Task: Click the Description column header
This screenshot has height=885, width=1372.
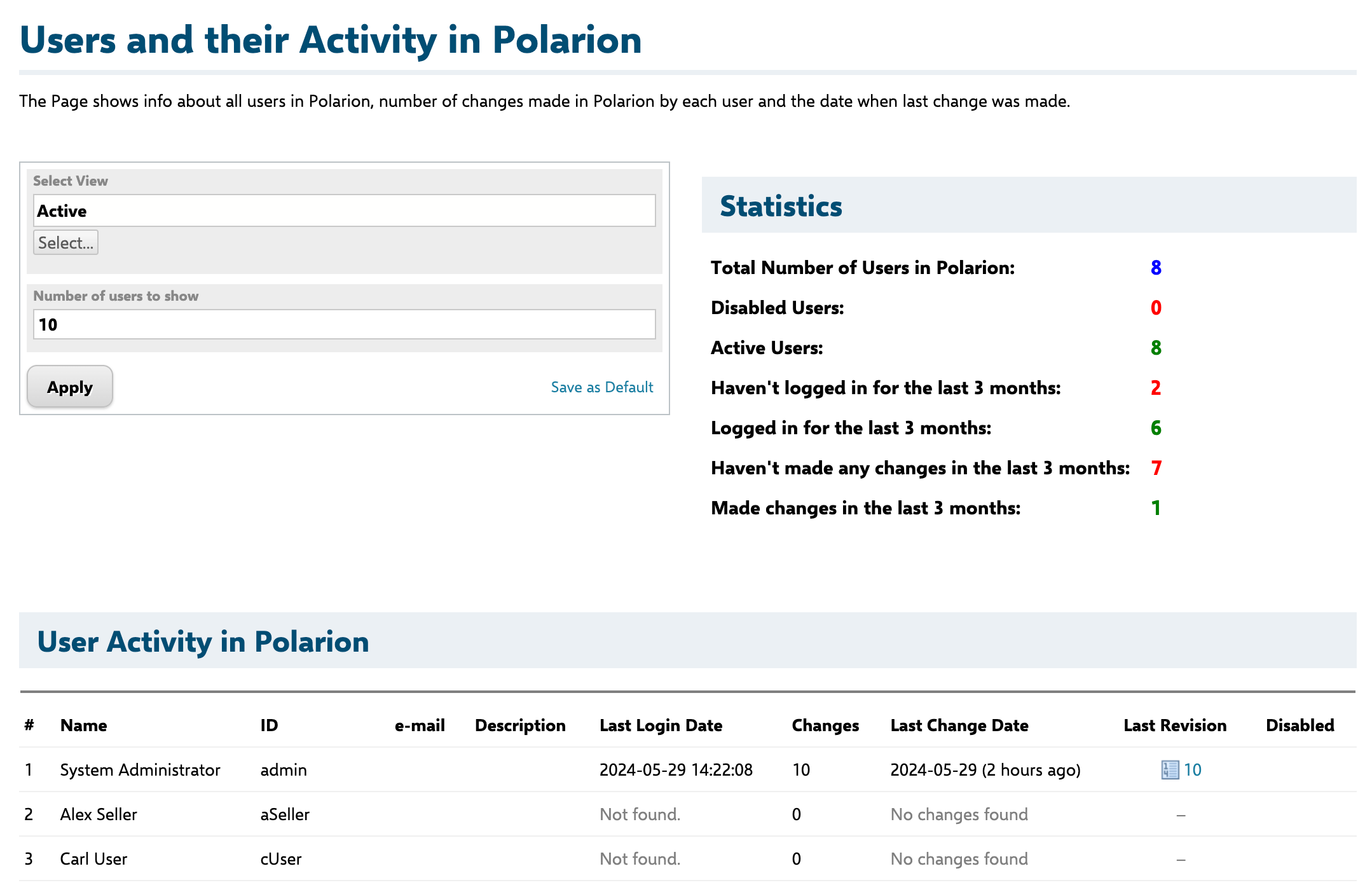Action: pyautogui.click(x=520, y=725)
